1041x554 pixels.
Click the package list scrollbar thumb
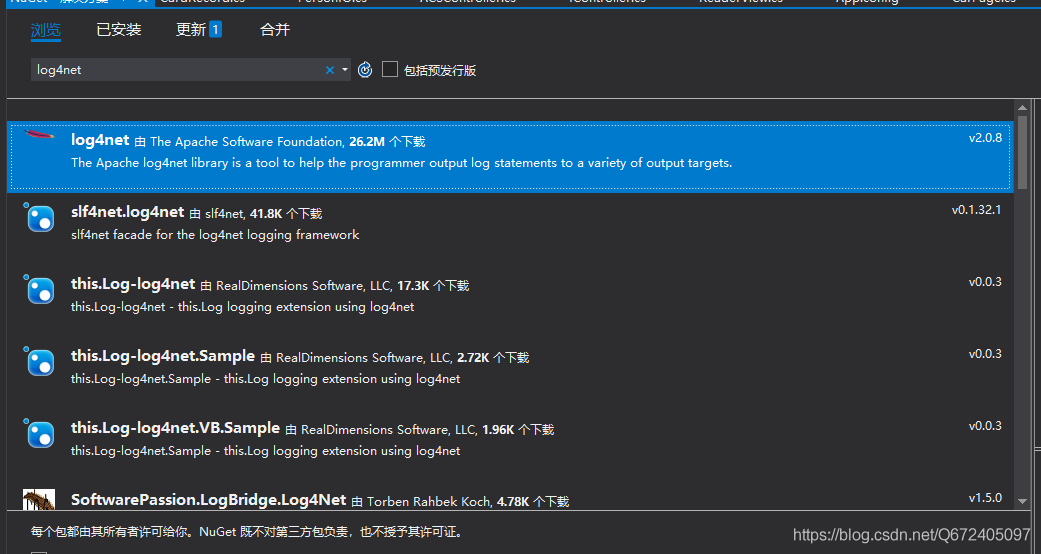coord(1022,152)
